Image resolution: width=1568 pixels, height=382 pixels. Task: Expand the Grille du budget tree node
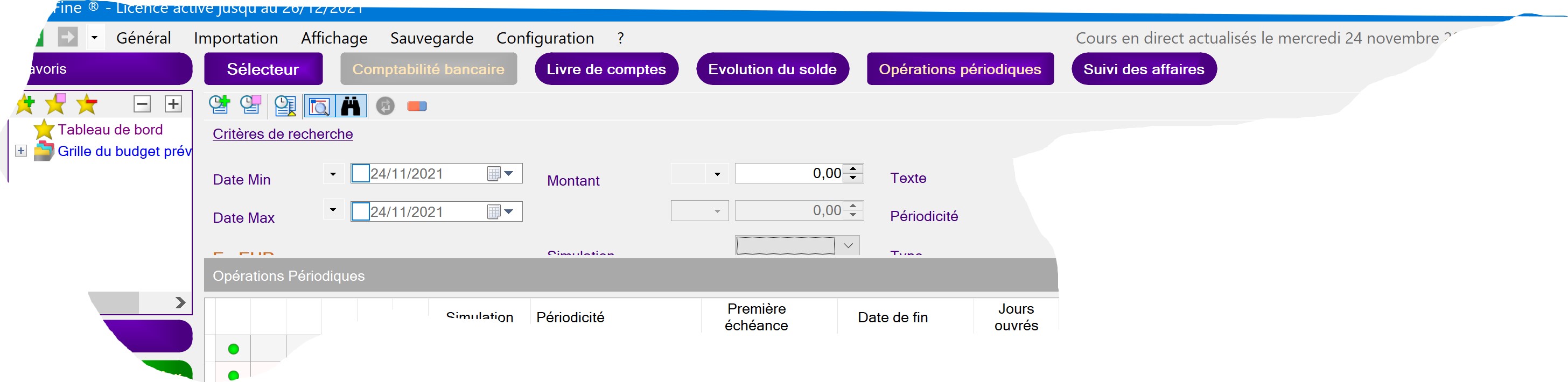coord(22,151)
